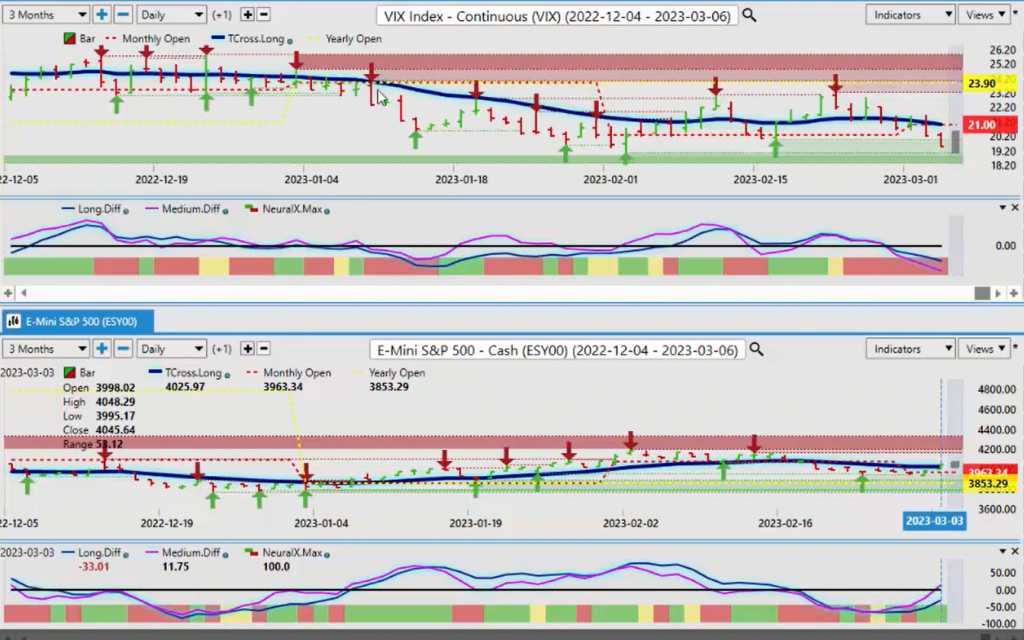Click the (+1) forecast label on VIX toolbar

pyautogui.click(x=222, y=14)
